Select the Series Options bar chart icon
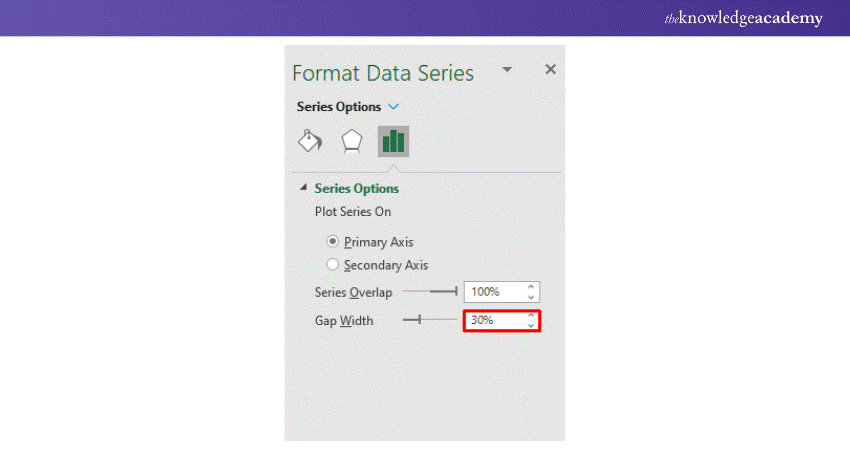The image size is (850, 450). click(393, 141)
